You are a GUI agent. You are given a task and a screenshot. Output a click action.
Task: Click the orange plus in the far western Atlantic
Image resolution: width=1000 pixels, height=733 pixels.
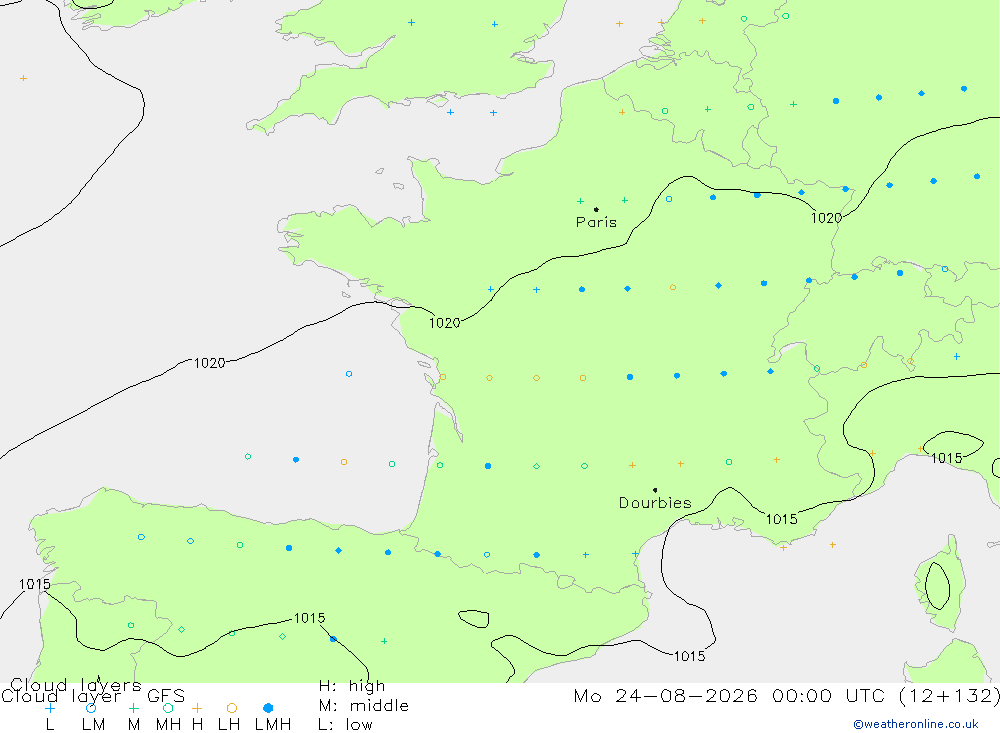pyautogui.click(x=24, y=78)
